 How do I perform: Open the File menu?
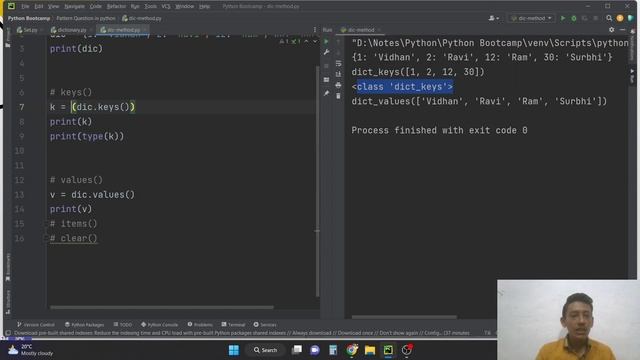click(25, 7)
